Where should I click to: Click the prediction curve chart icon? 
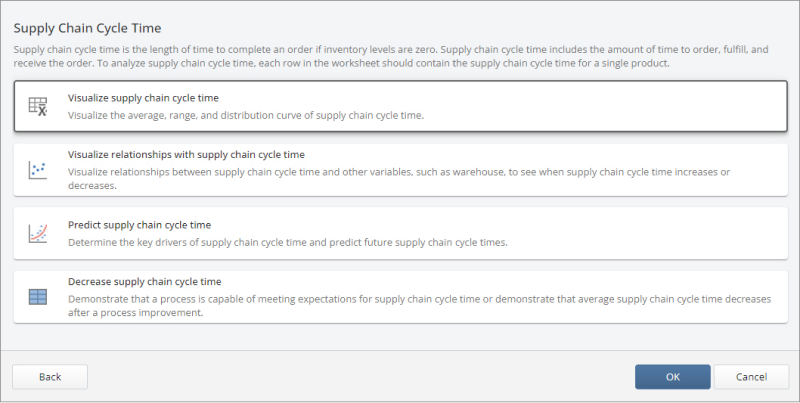[38, 233]
